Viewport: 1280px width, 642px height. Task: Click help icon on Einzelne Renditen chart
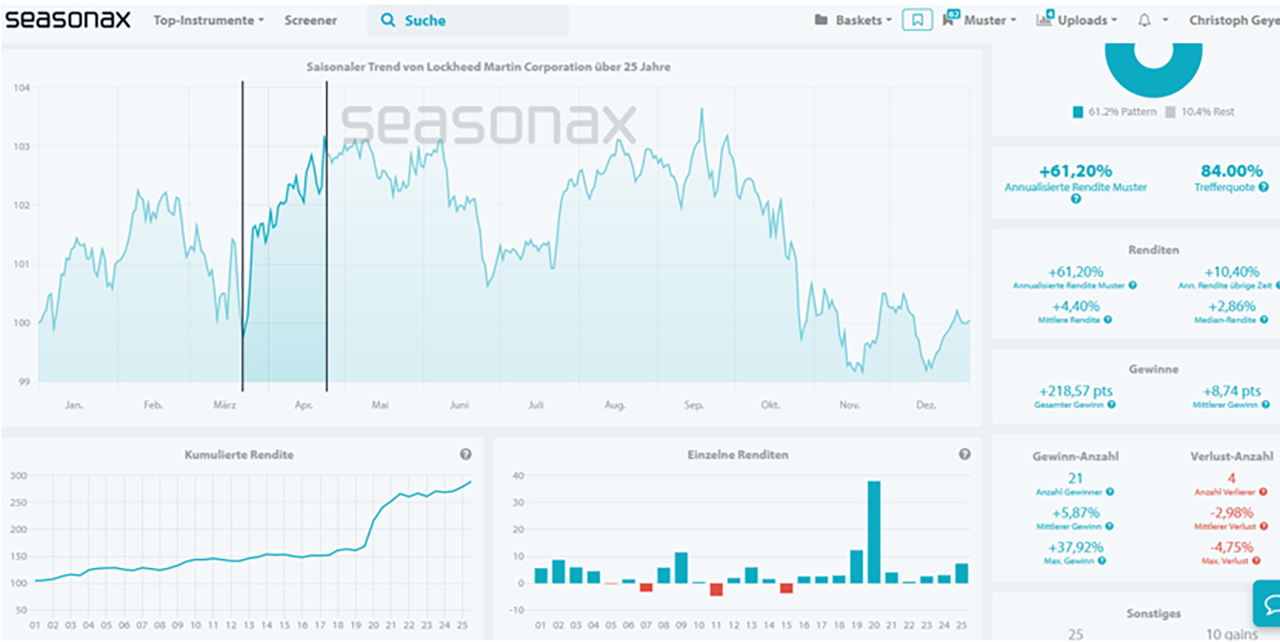tap(964, 454)
